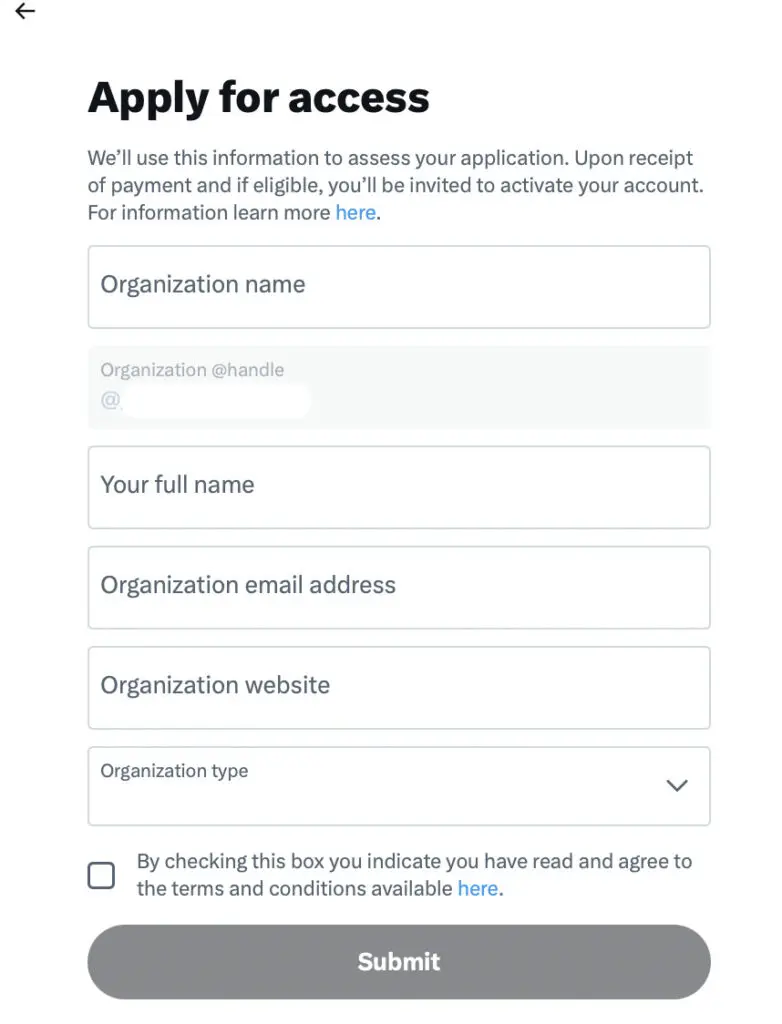Open the learn more "here" link
This screenshot has height=1024, width=782.
(x=355, y=212)
